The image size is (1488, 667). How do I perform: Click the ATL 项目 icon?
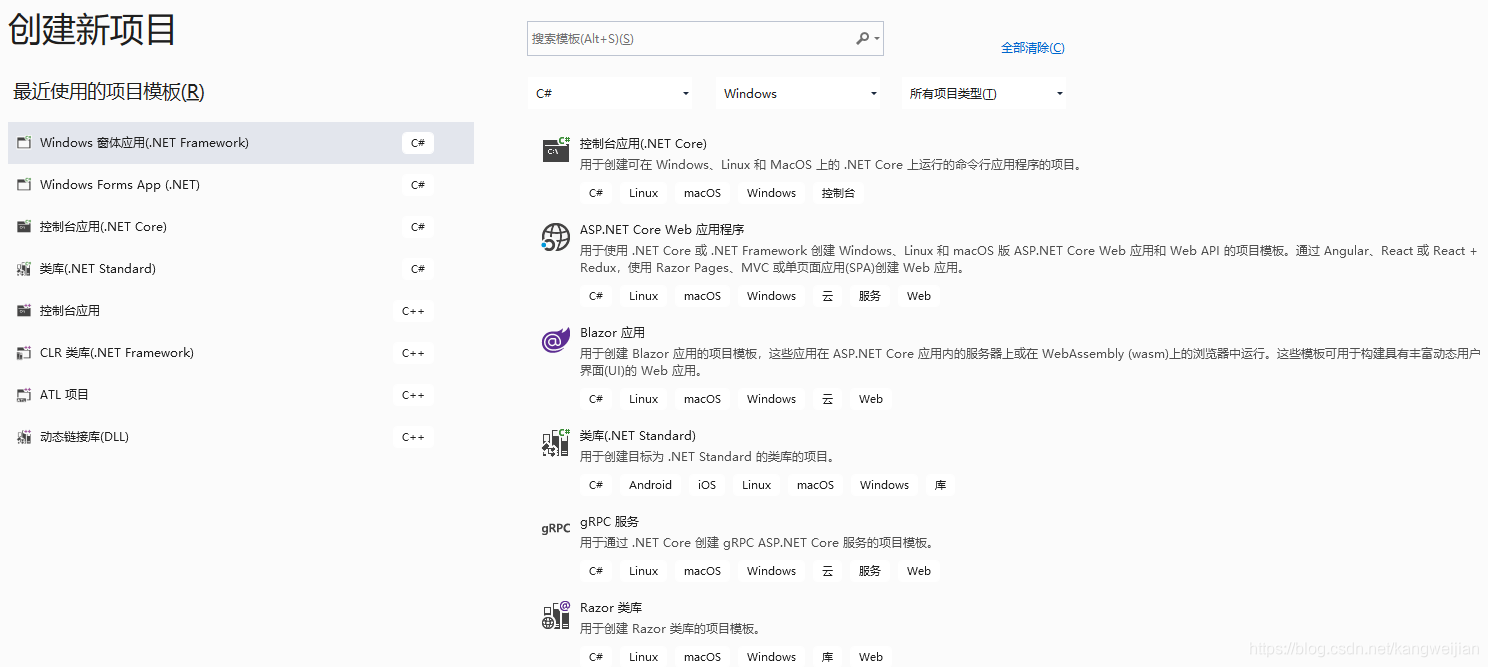(24, 395)
